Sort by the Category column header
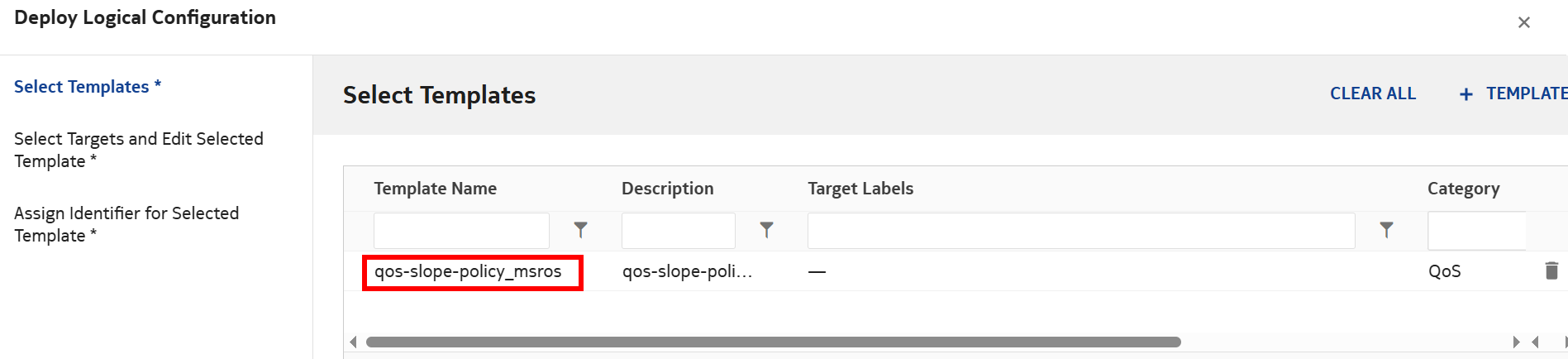 1463,189
